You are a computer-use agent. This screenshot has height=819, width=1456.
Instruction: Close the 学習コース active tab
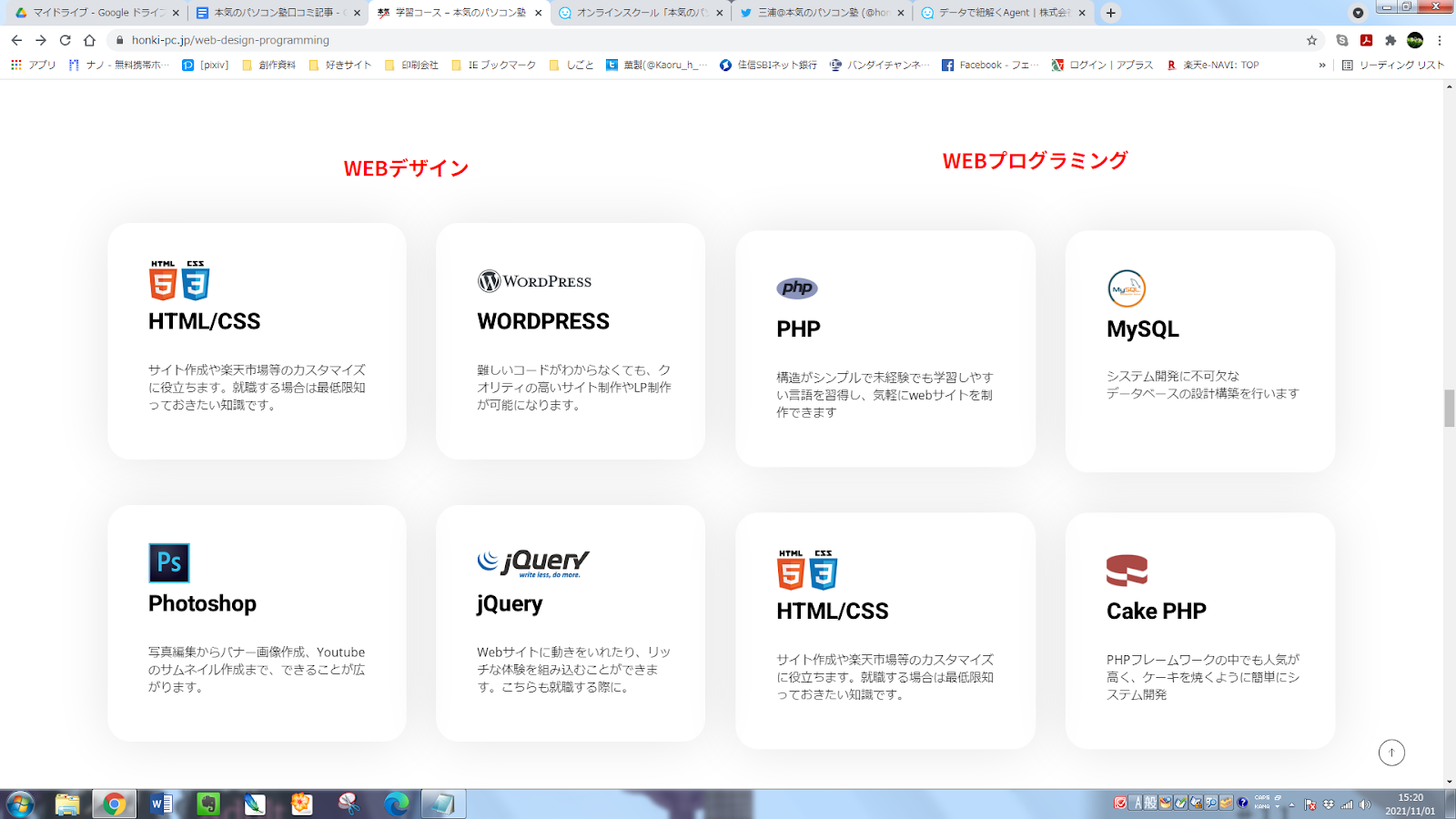coord(539,13)
